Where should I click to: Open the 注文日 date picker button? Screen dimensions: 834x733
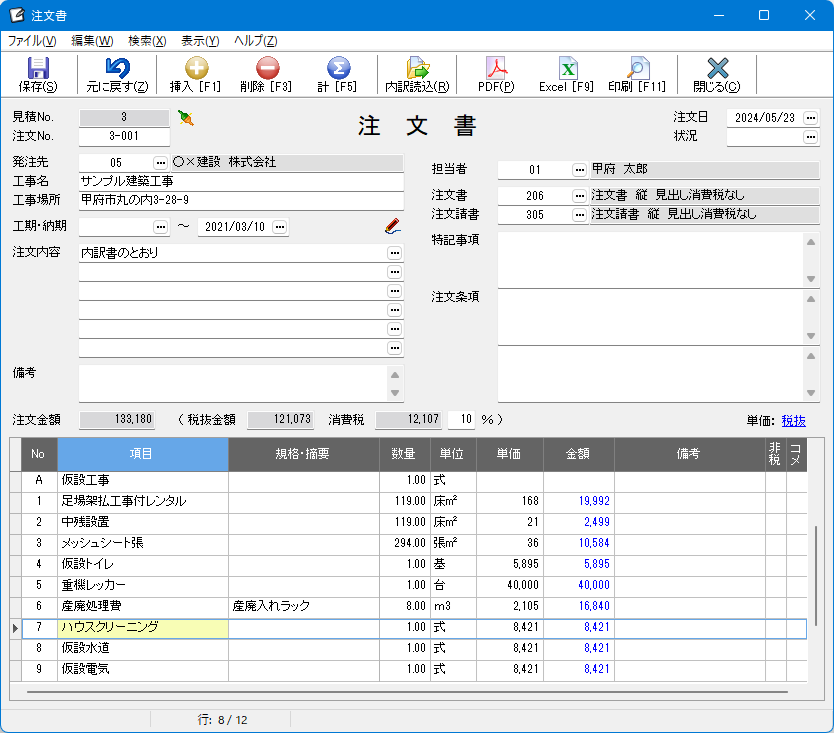pos(811,118)
